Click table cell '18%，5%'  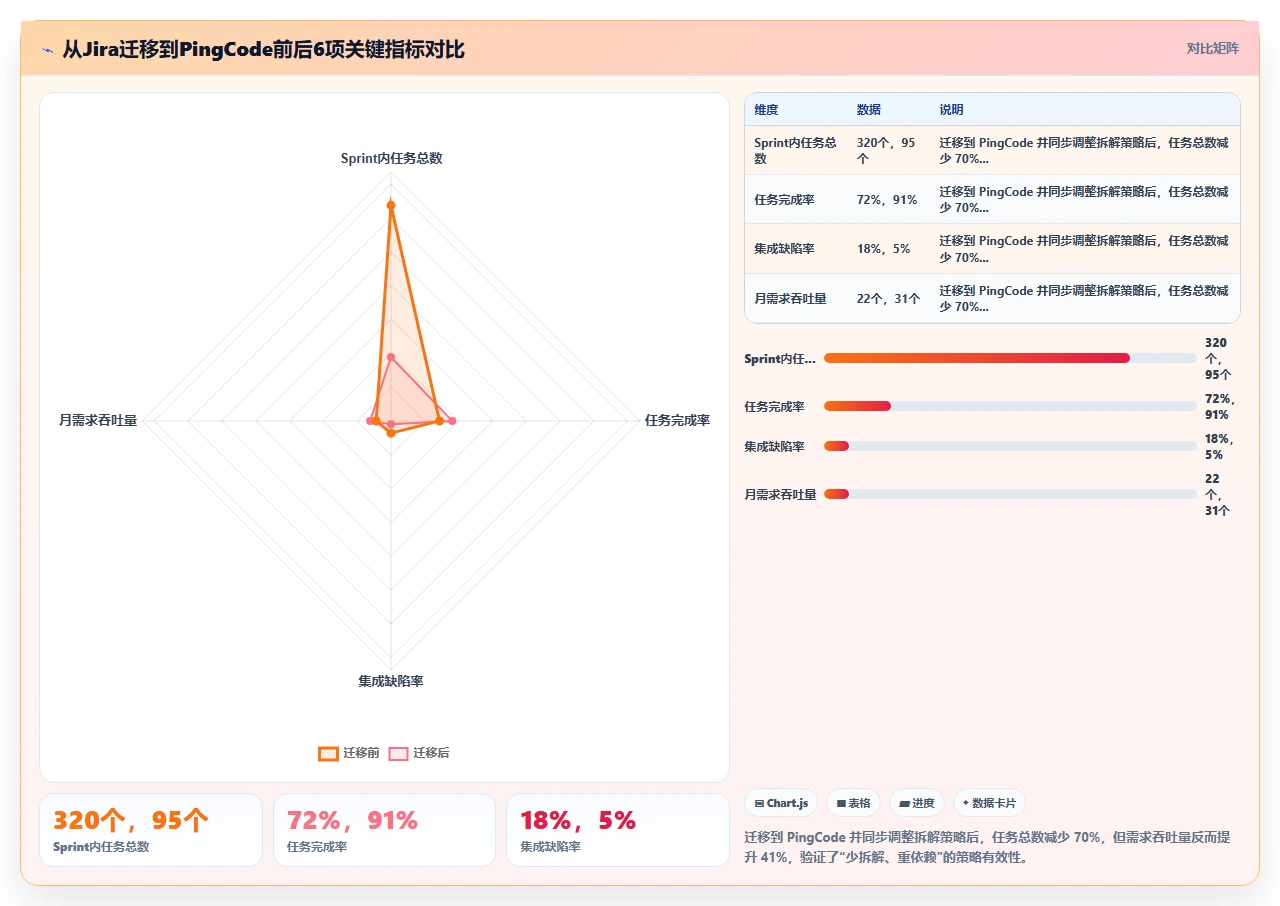883,249
